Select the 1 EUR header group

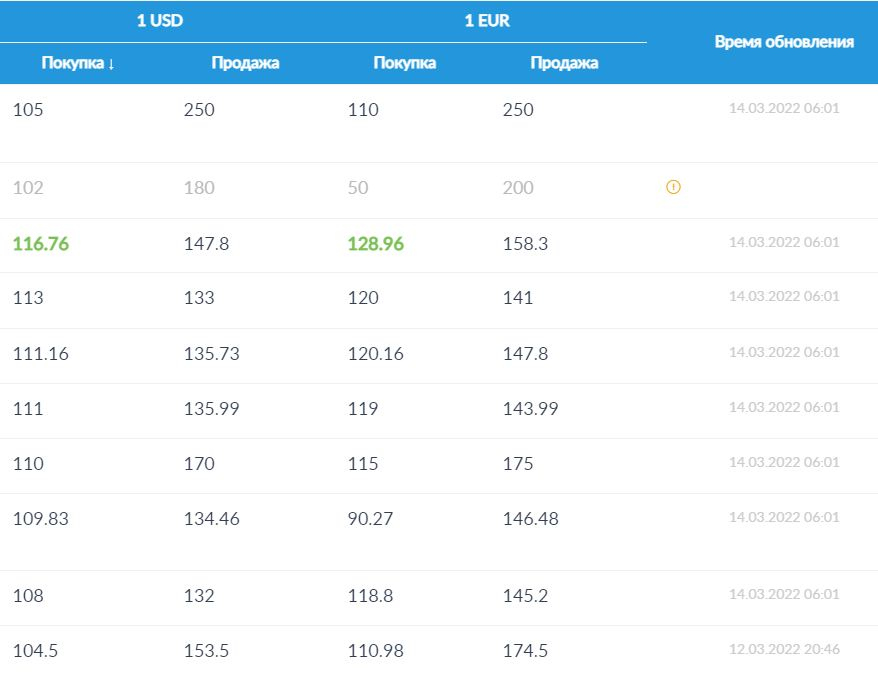click(x=487, y=21)
